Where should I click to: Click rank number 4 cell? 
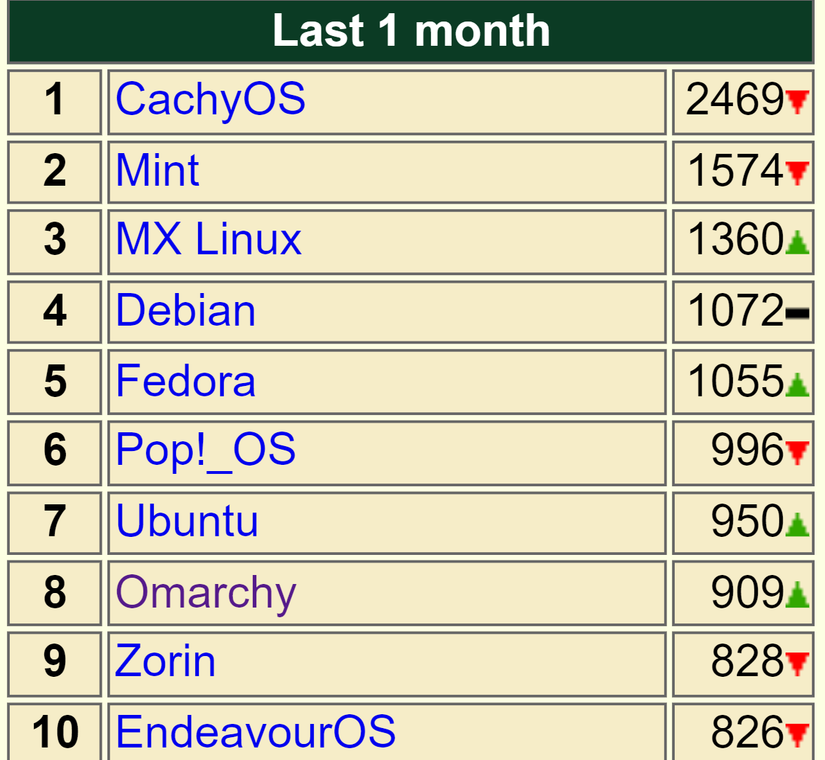coord(55,312)
